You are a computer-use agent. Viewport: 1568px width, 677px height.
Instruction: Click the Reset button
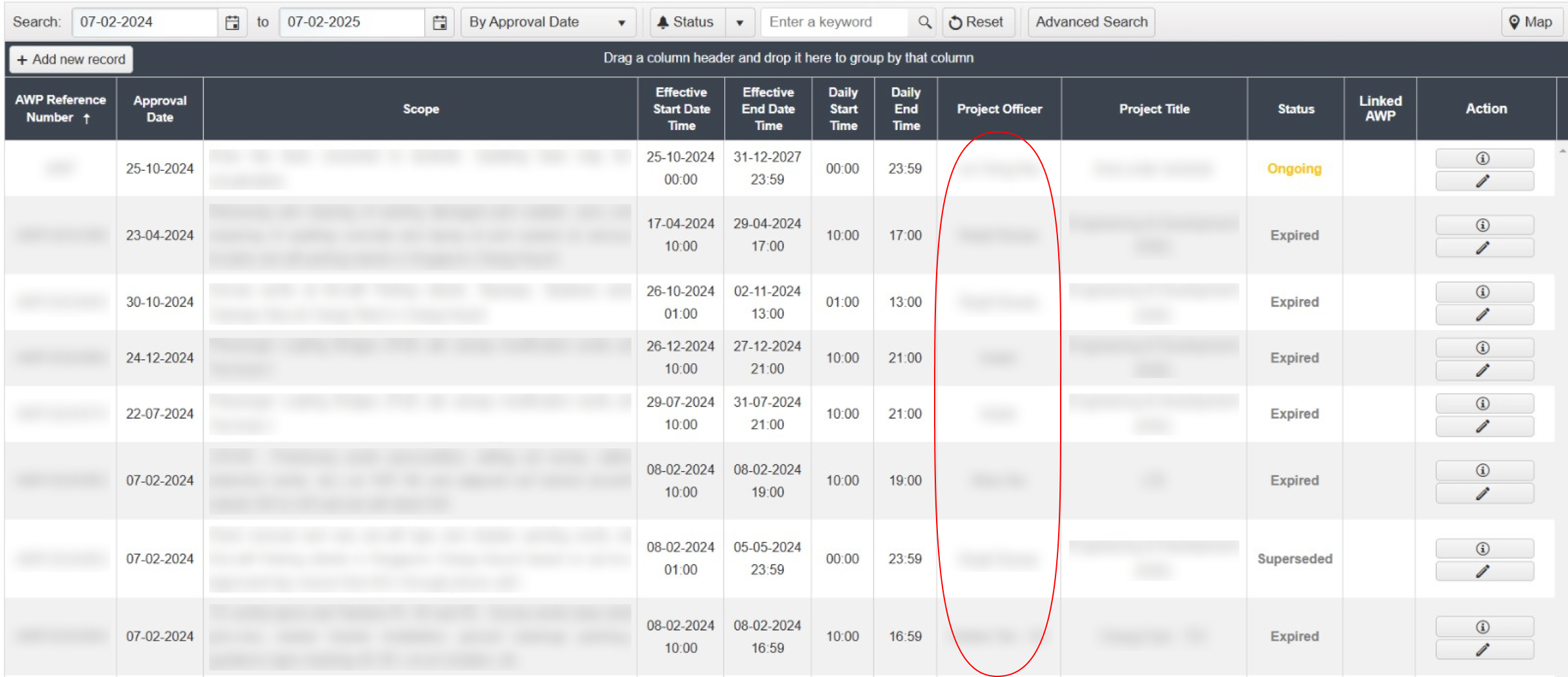tap(977, 23)
